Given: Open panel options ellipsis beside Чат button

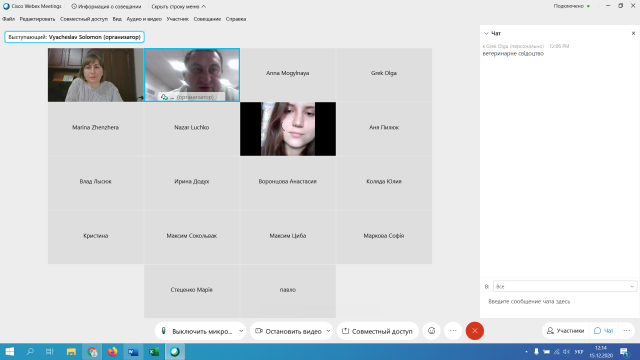Looking at the screenshot, I should [x=627, y=331].
